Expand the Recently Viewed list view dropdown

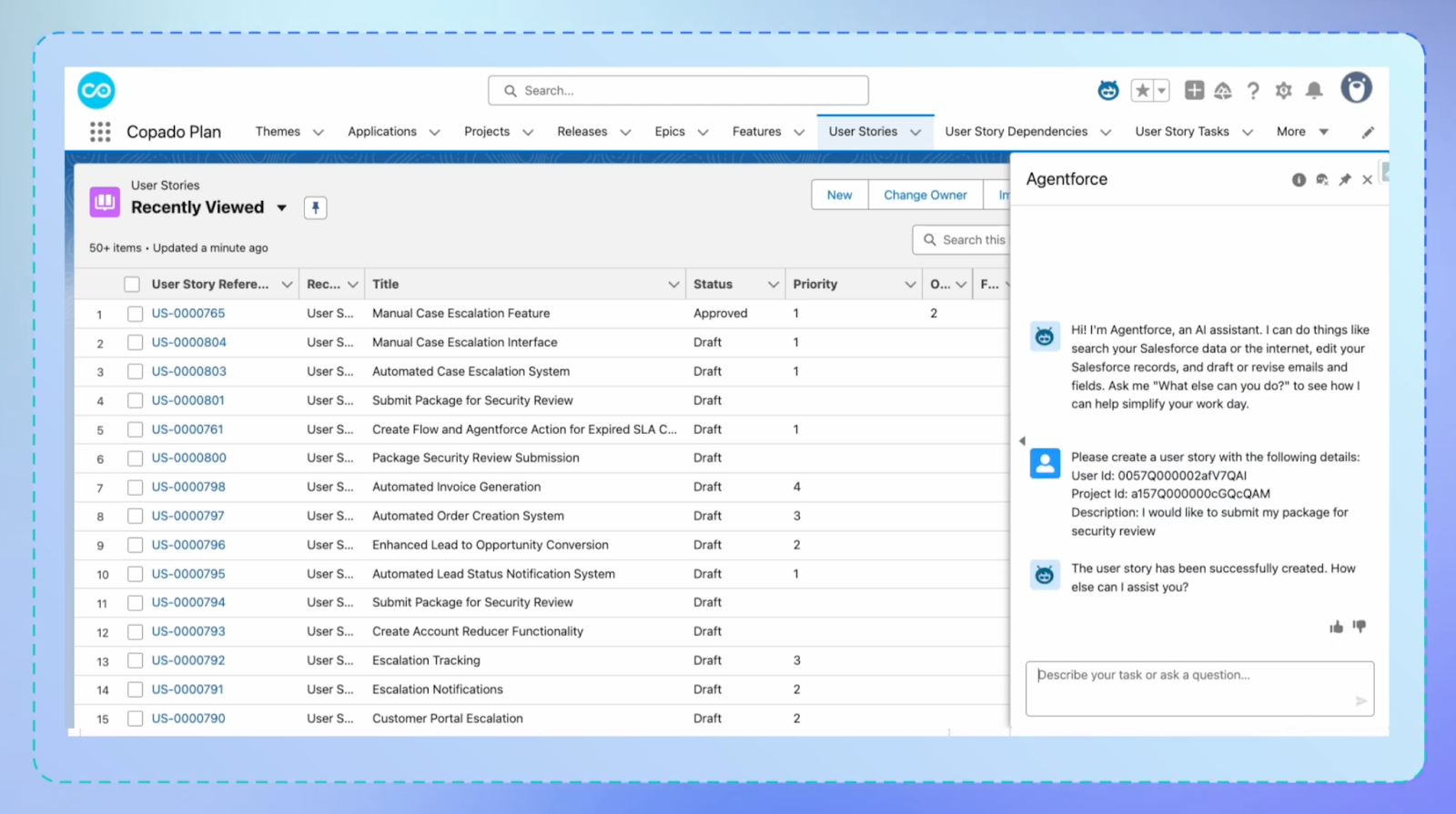coord(282,207)
